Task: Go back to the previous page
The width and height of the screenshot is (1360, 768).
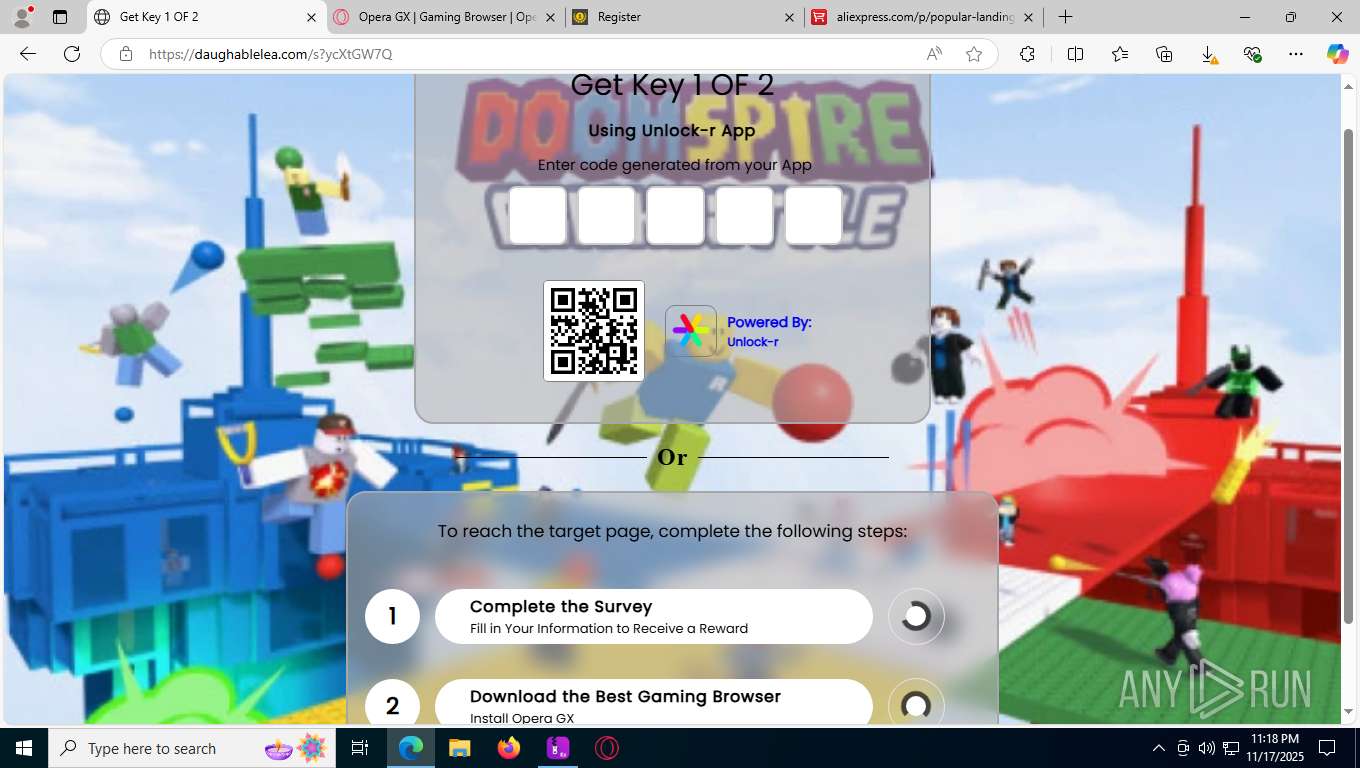Action: pos(28,54)
